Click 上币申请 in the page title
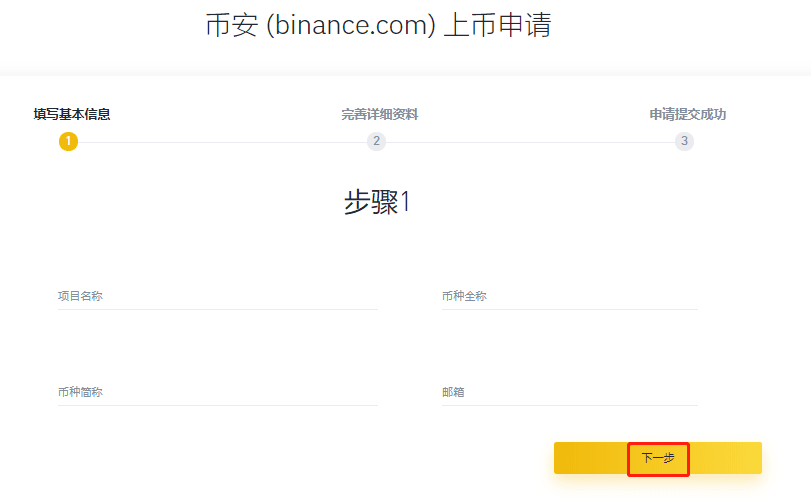 click(498, 25)
